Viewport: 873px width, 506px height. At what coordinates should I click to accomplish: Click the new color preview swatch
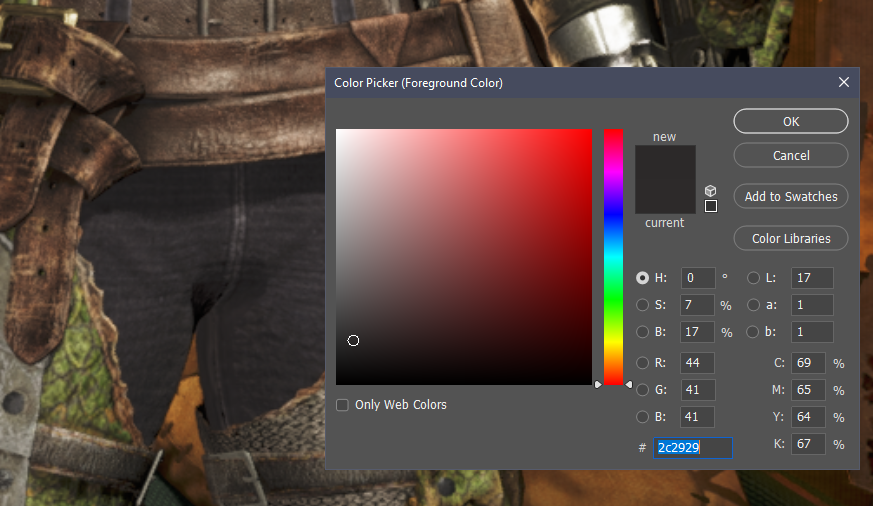pyautogui.click(x=665, y=163)
